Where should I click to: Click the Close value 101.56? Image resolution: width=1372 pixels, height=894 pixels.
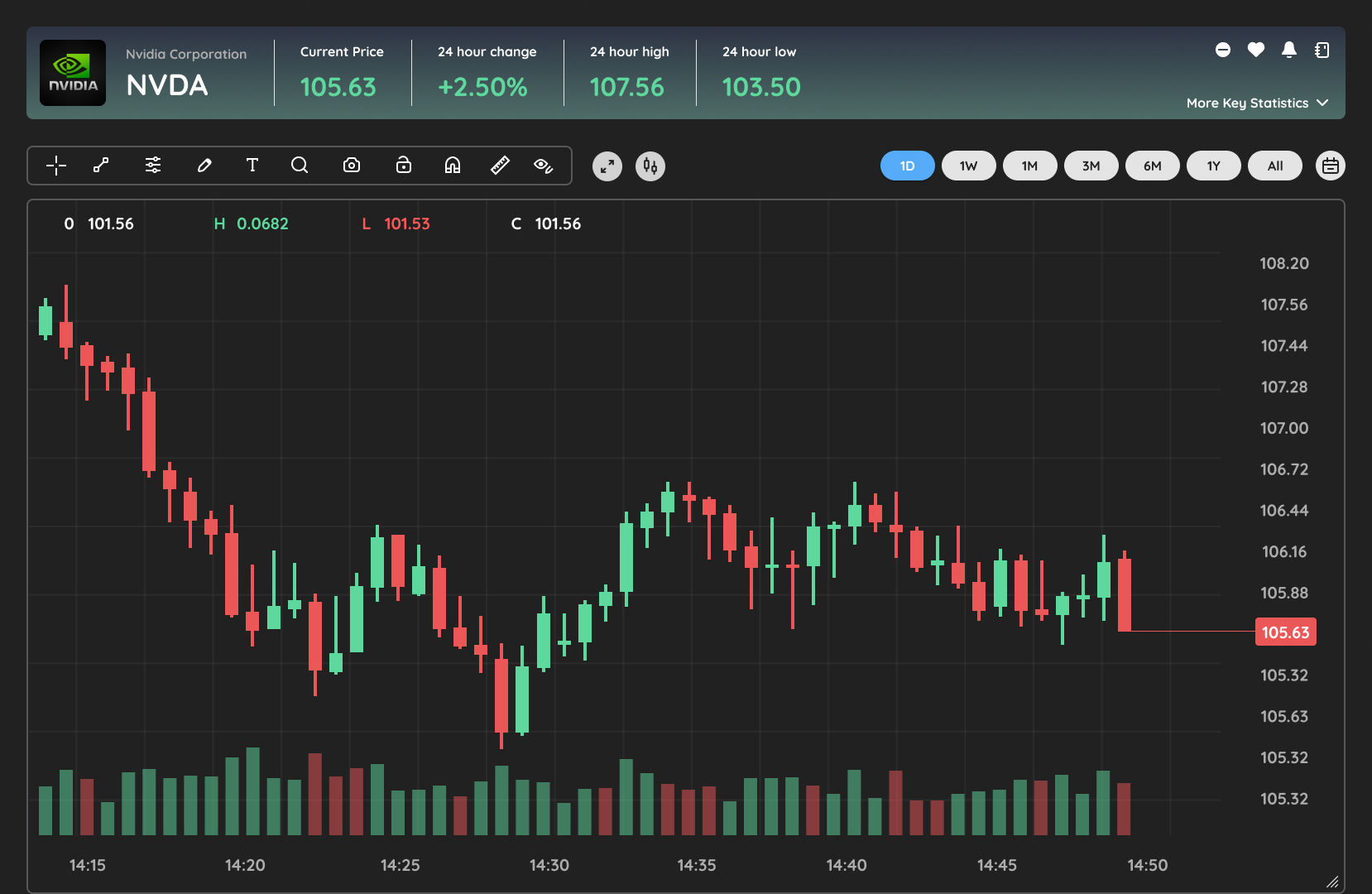pos(558,223)
